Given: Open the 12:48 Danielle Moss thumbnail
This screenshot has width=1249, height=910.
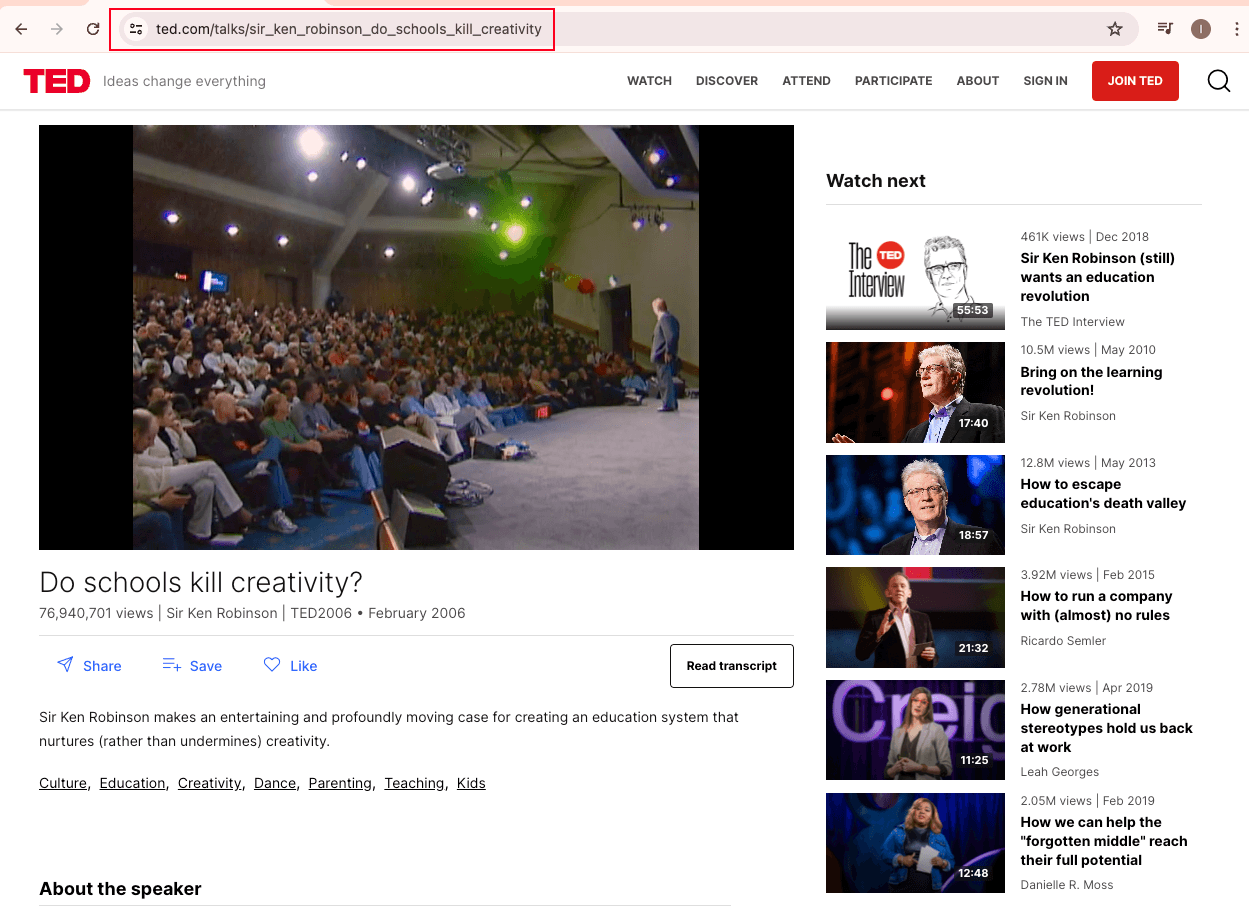Looking at the screenshot, I should coord(915,843).
